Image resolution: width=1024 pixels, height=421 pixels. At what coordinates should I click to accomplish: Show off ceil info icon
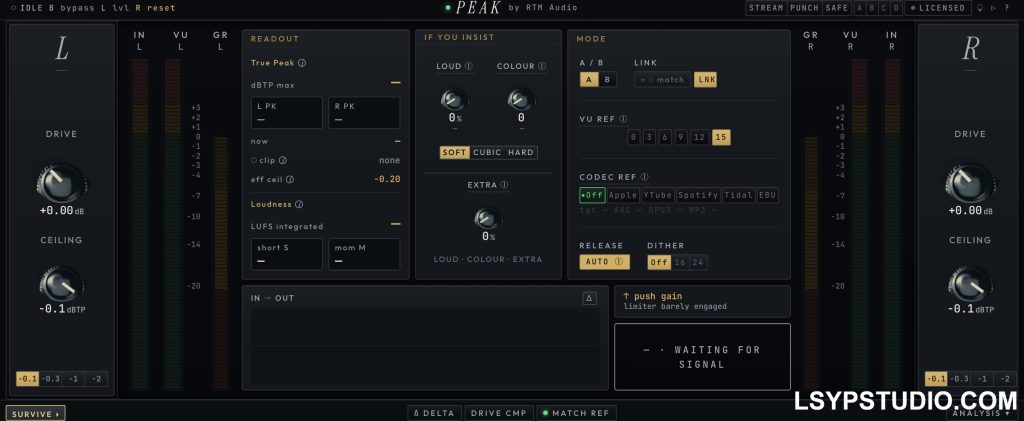(290, 179)
